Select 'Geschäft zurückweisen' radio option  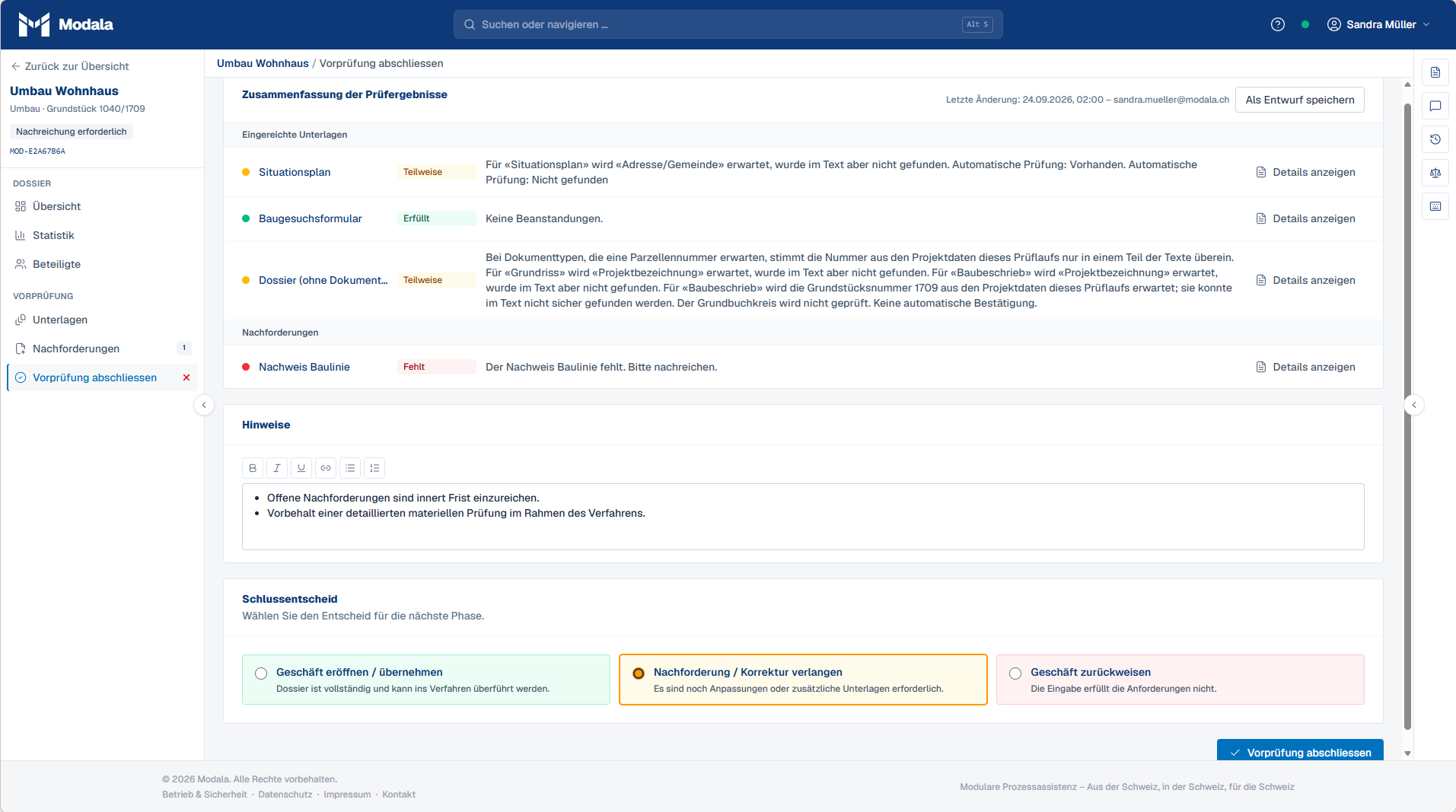point(1015,673)
